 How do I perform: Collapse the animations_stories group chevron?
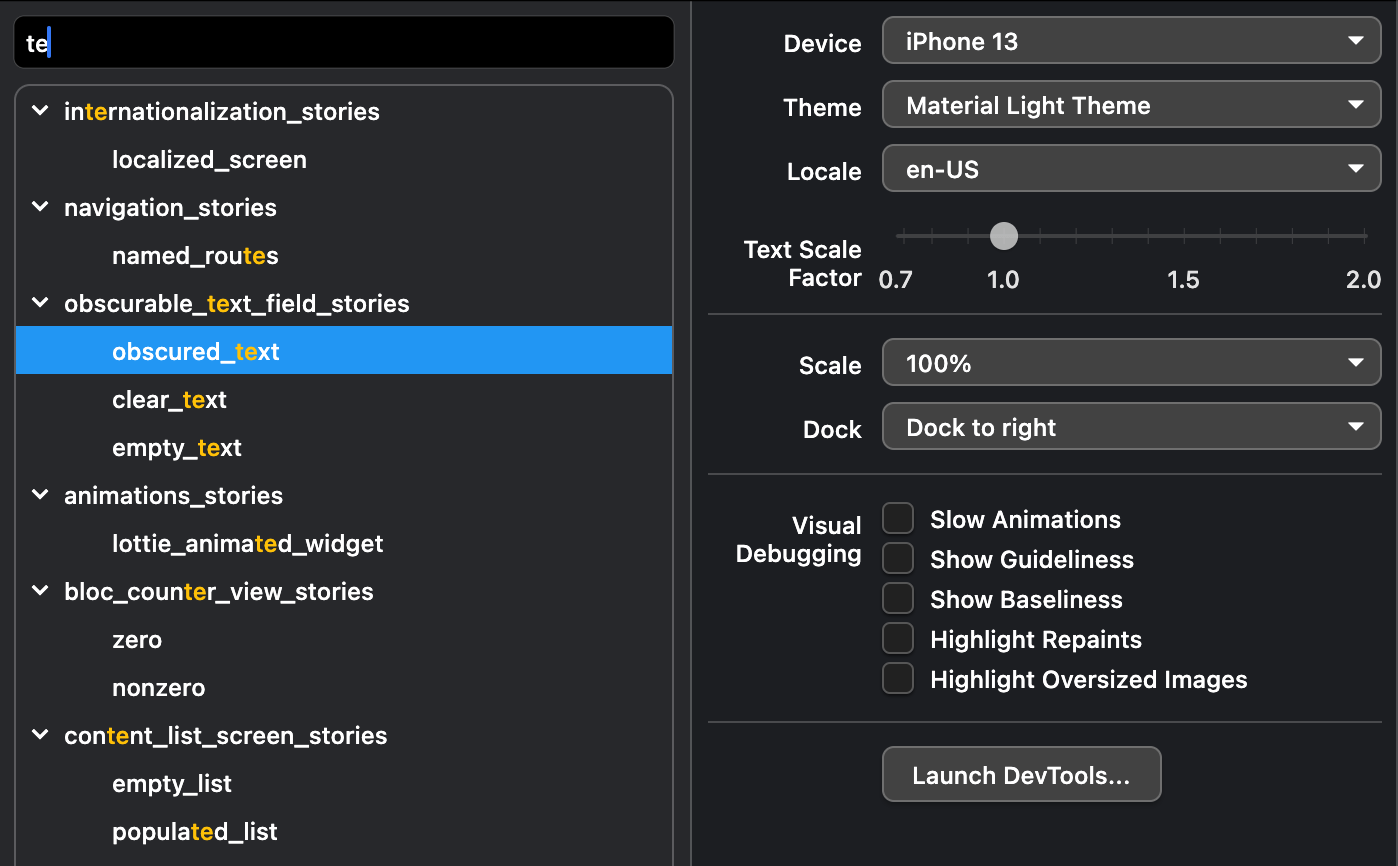(40, 495)
